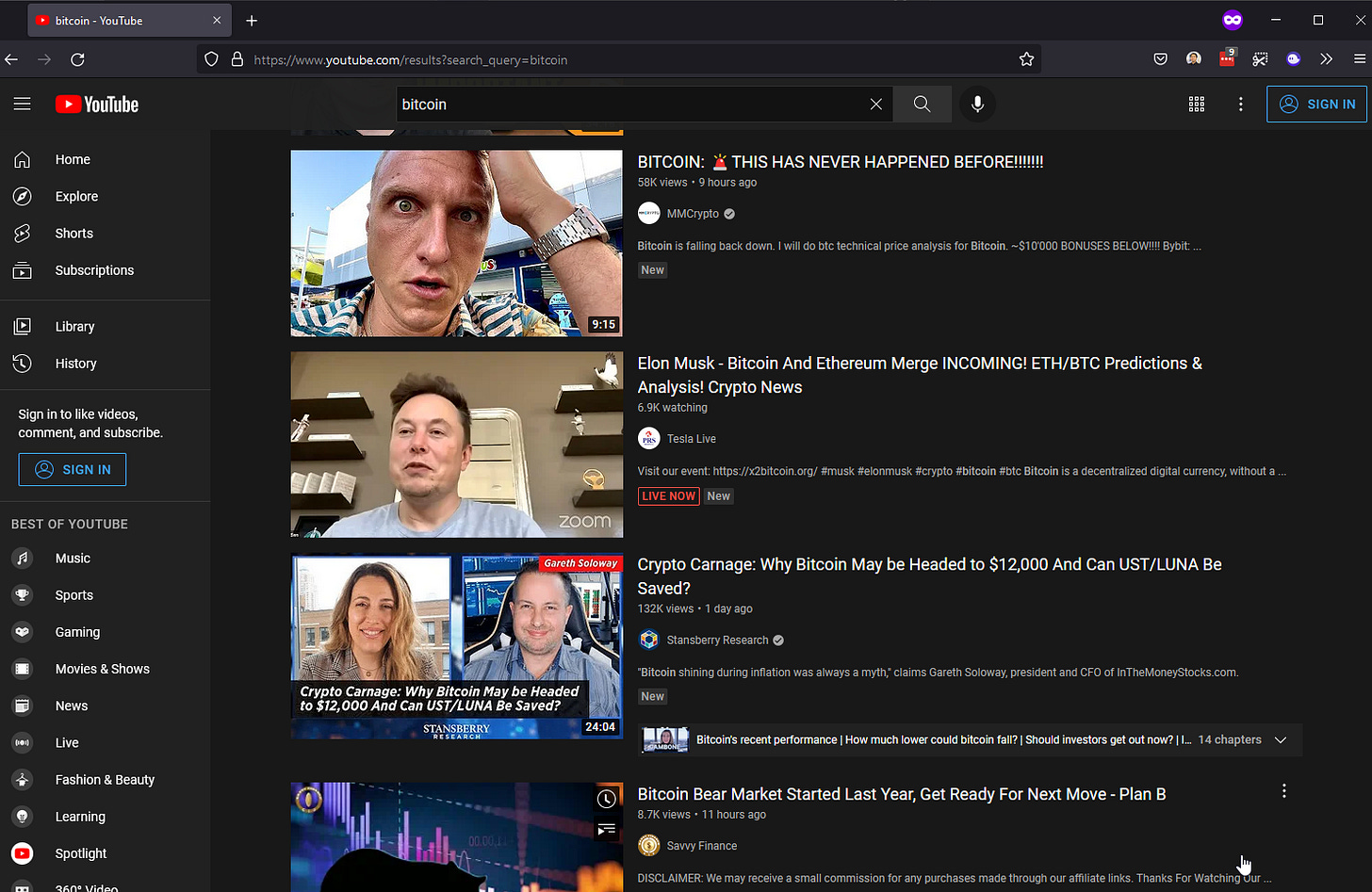This screenshot has height=892, width=1372.
Task: Select the Fashion & Beauty icon
Action: [x=23, y=780]
